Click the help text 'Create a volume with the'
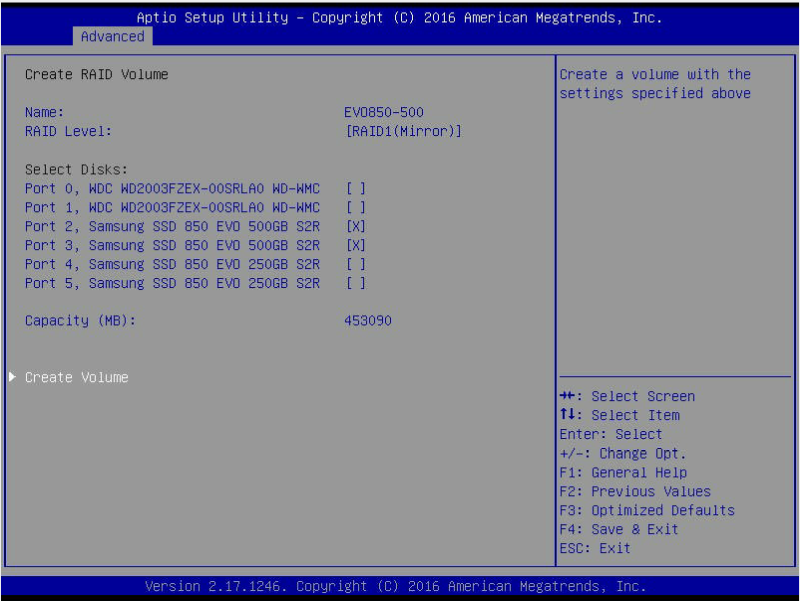The height and width of the screenshot is (601, 800). tap(655, 74)
